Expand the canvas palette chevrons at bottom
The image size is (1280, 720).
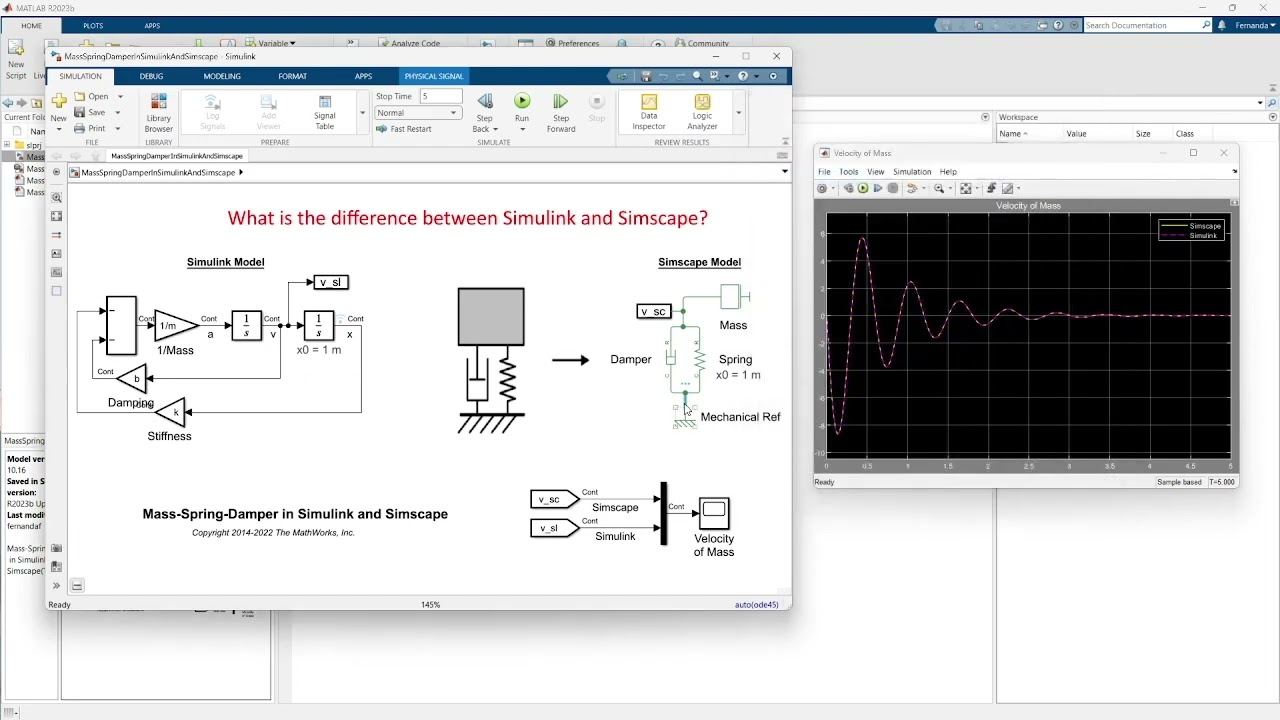56,586
